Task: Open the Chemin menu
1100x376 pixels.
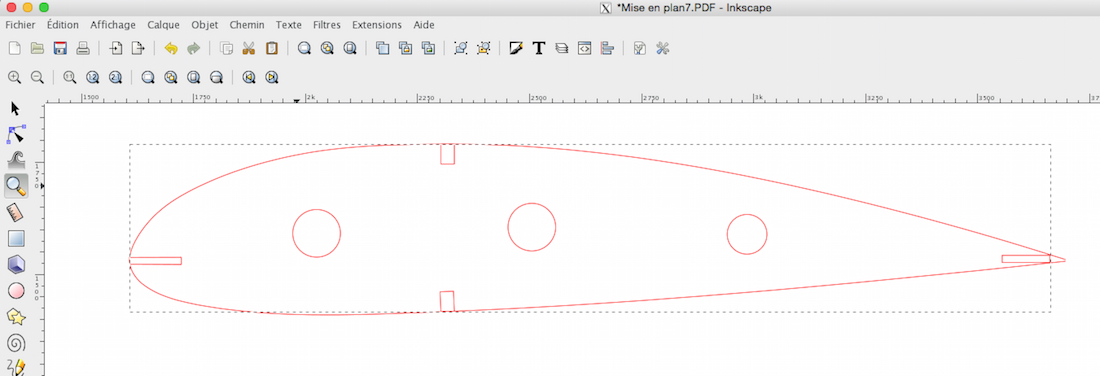Action: 247,25
